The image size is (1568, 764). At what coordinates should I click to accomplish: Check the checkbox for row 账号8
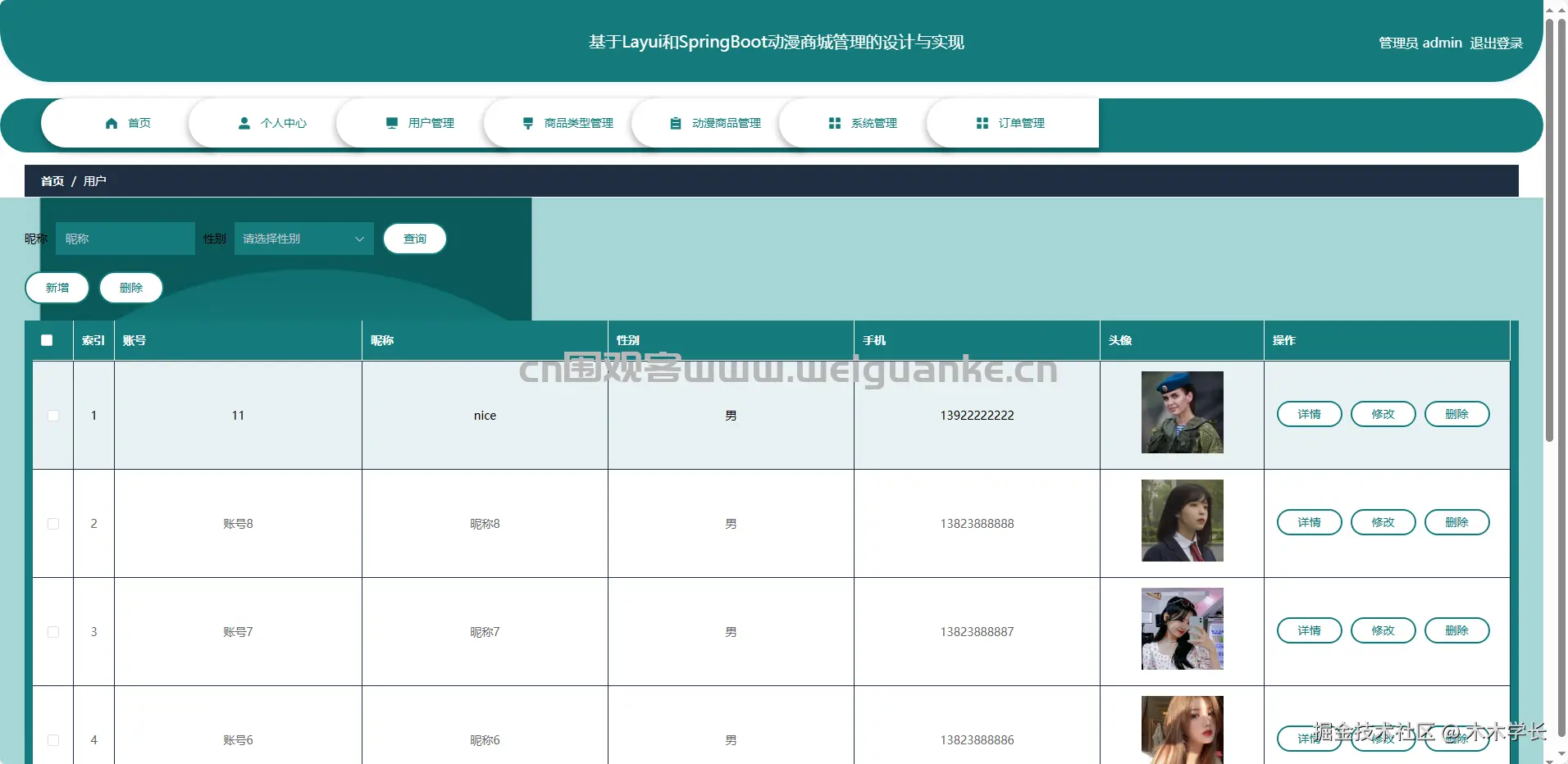point(53,524)
